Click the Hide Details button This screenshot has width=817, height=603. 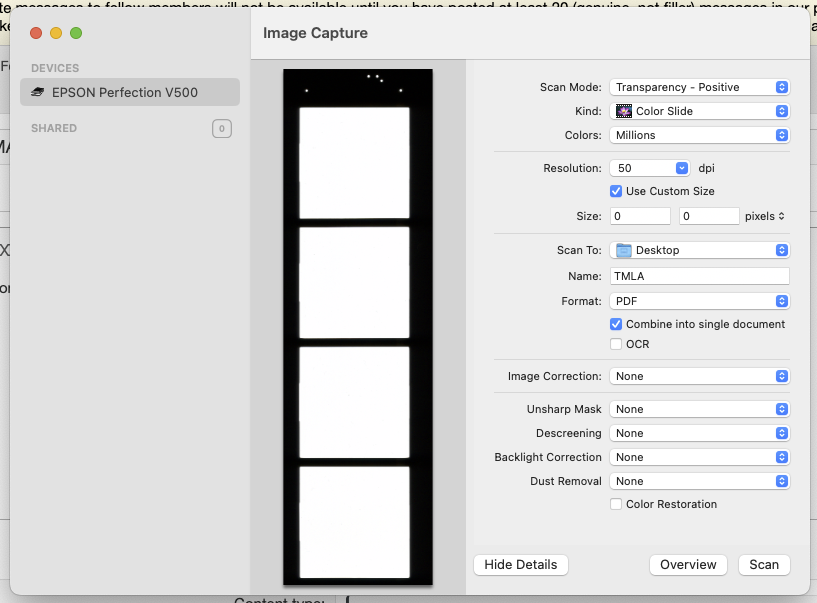click(x=520, y=565)
